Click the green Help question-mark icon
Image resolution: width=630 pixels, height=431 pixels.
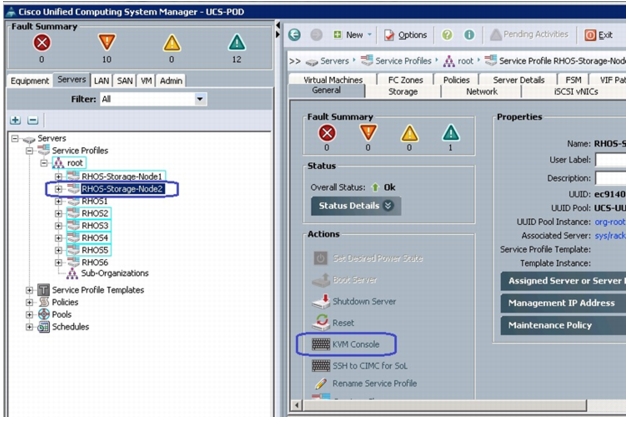447,35
